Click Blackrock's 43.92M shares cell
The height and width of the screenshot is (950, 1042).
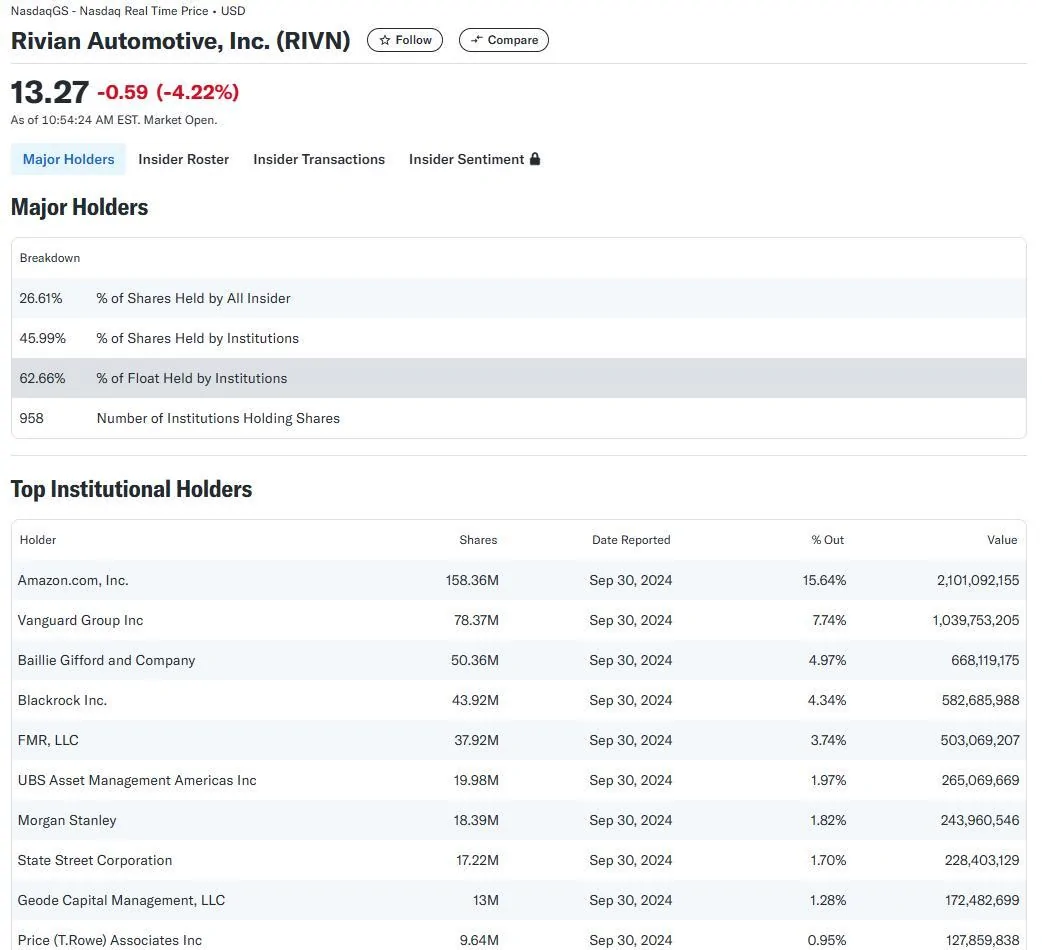pos(475,700)
